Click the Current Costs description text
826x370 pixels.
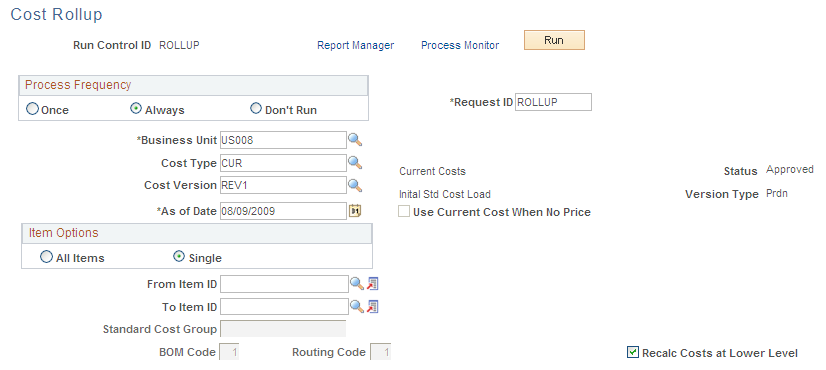pos(432,171)
